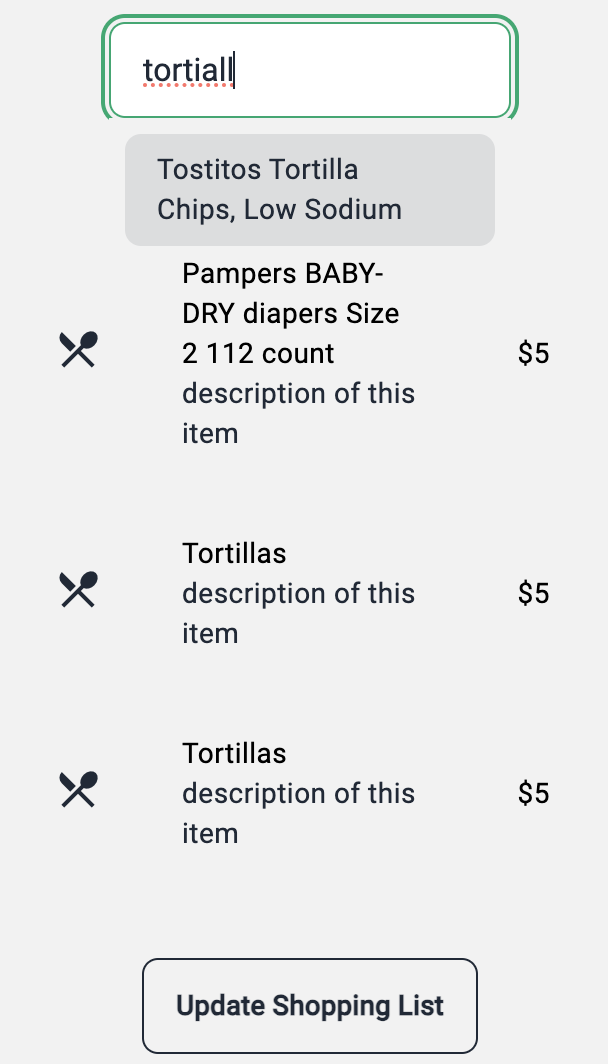Click the $5 price of last Tortillas
This screenshot has height=1064, width=608.
point(533,793)
